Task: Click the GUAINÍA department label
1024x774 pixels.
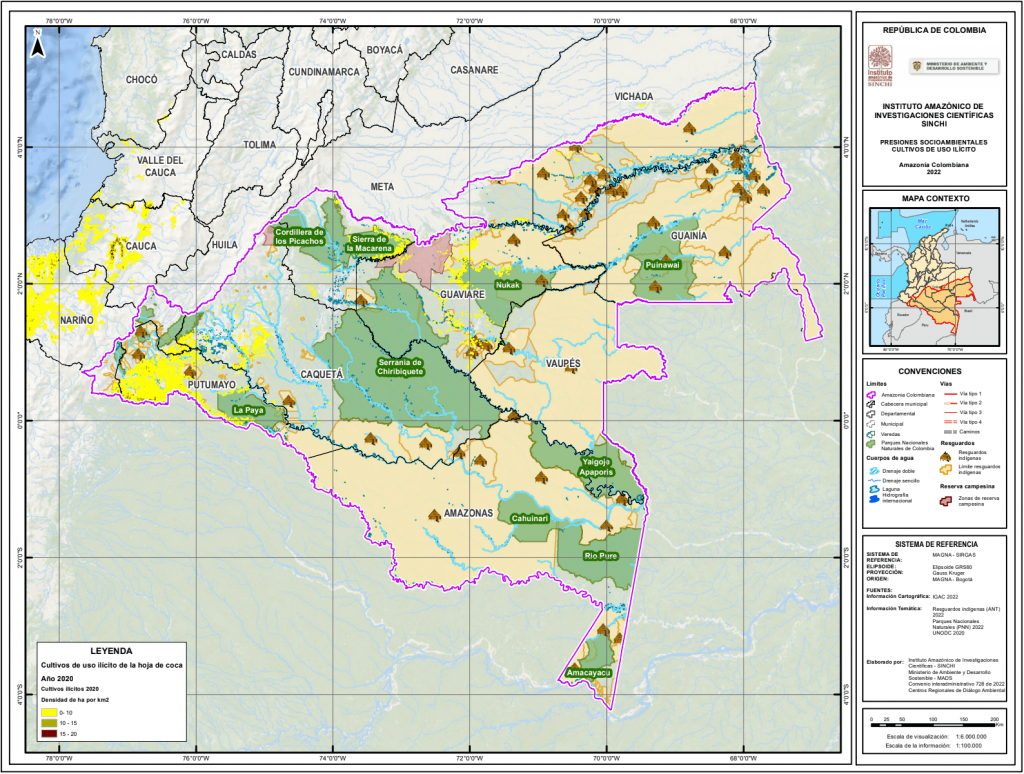Action: click(x=689, y=236)
